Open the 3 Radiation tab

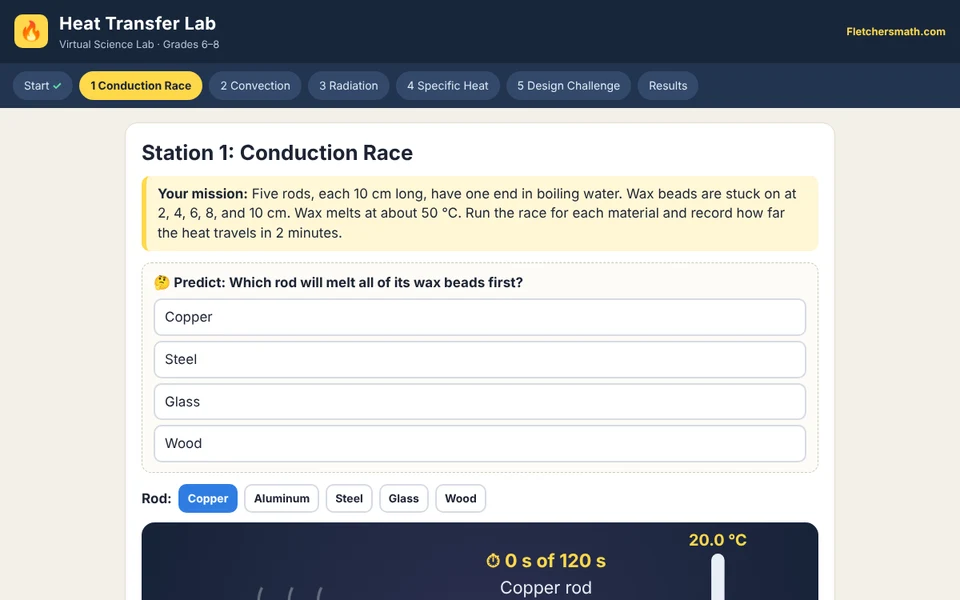click(x=348, y=86)
